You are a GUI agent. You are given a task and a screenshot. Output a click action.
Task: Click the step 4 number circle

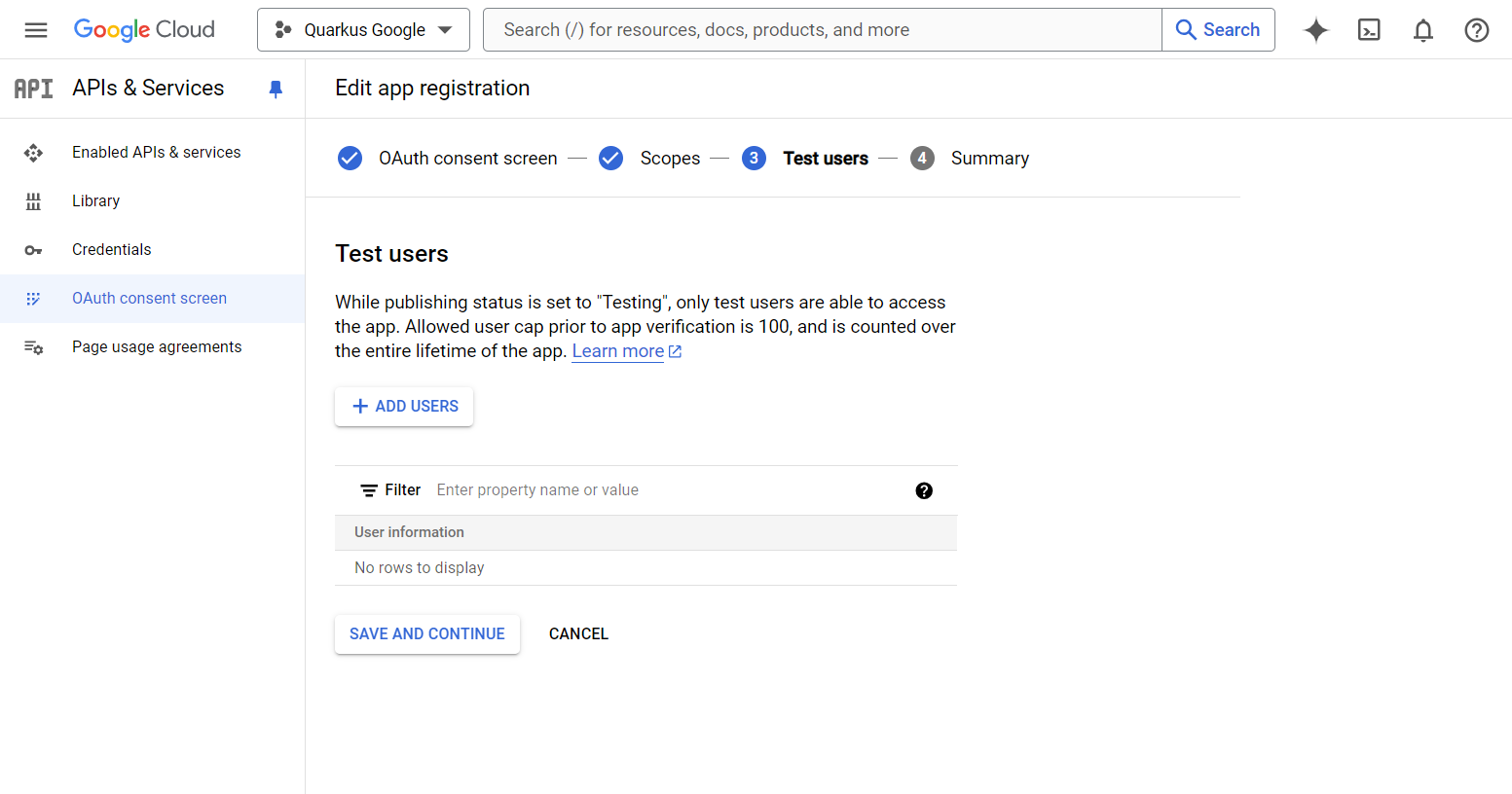[x=922, y=158]
